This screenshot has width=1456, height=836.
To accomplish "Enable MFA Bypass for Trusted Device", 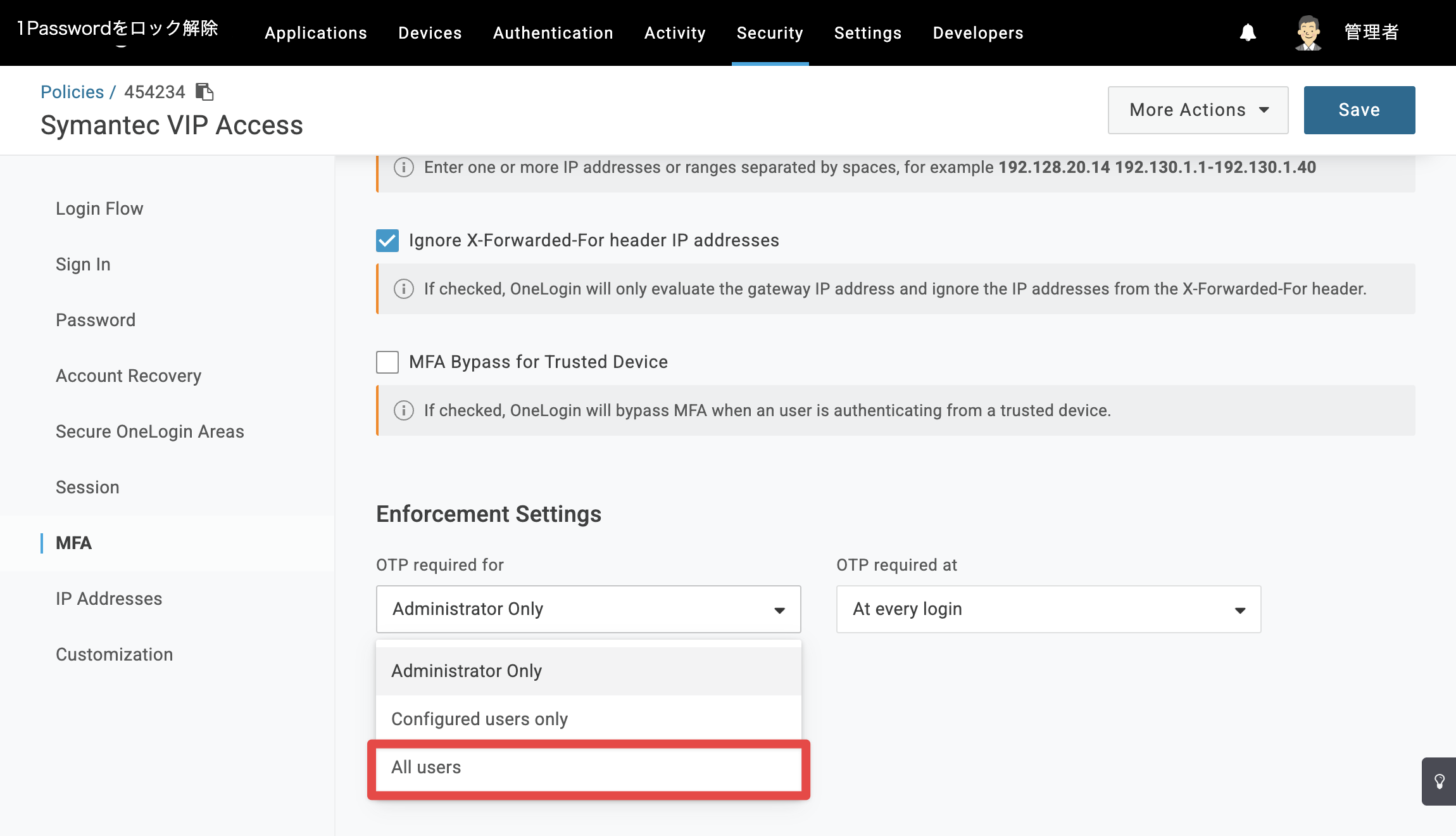I will pos(387,362).
